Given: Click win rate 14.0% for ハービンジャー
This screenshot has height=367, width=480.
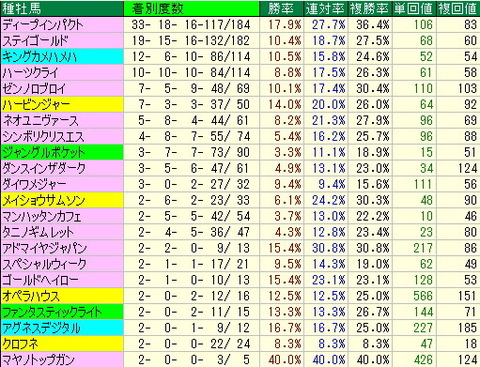Looking at the screenshot, I should pyautogui.click(x=285, y=105).
